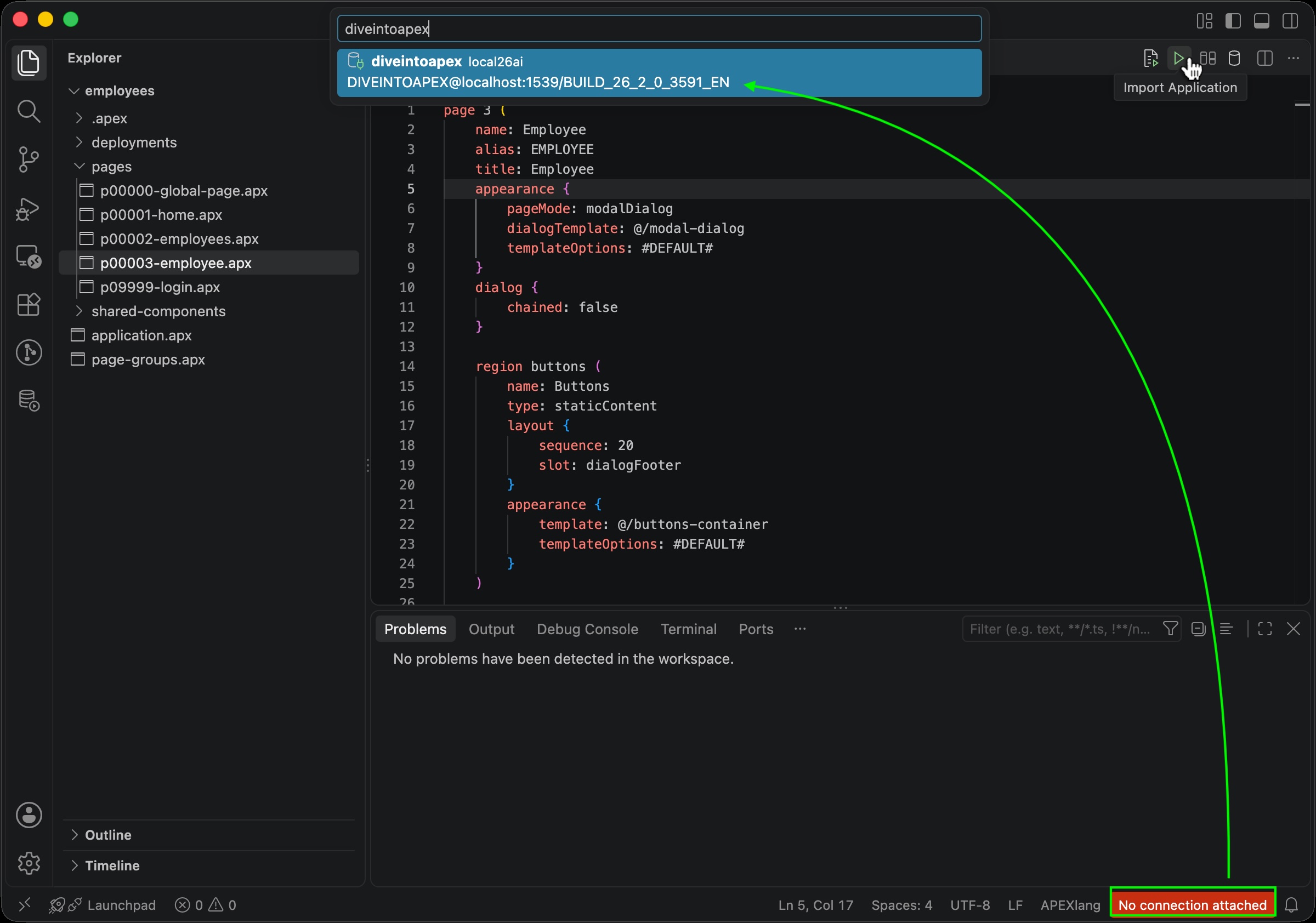
Task: Click the No connection attached status item
Action: [x=1192, y=905]
